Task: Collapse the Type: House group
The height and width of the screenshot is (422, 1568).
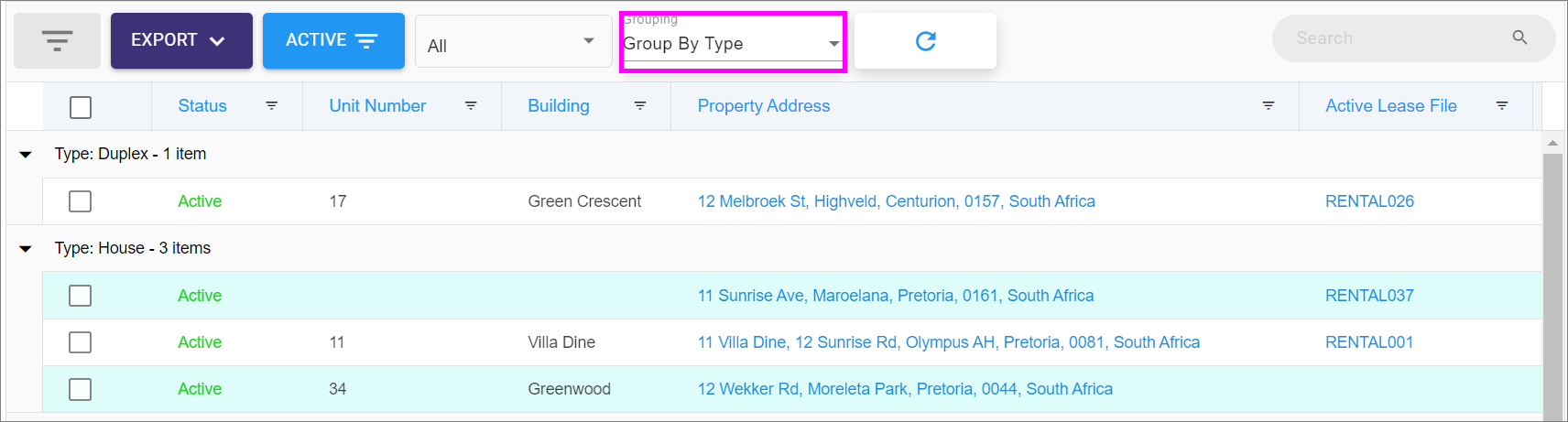Action: pyautogui.click(x=26, y=249)
